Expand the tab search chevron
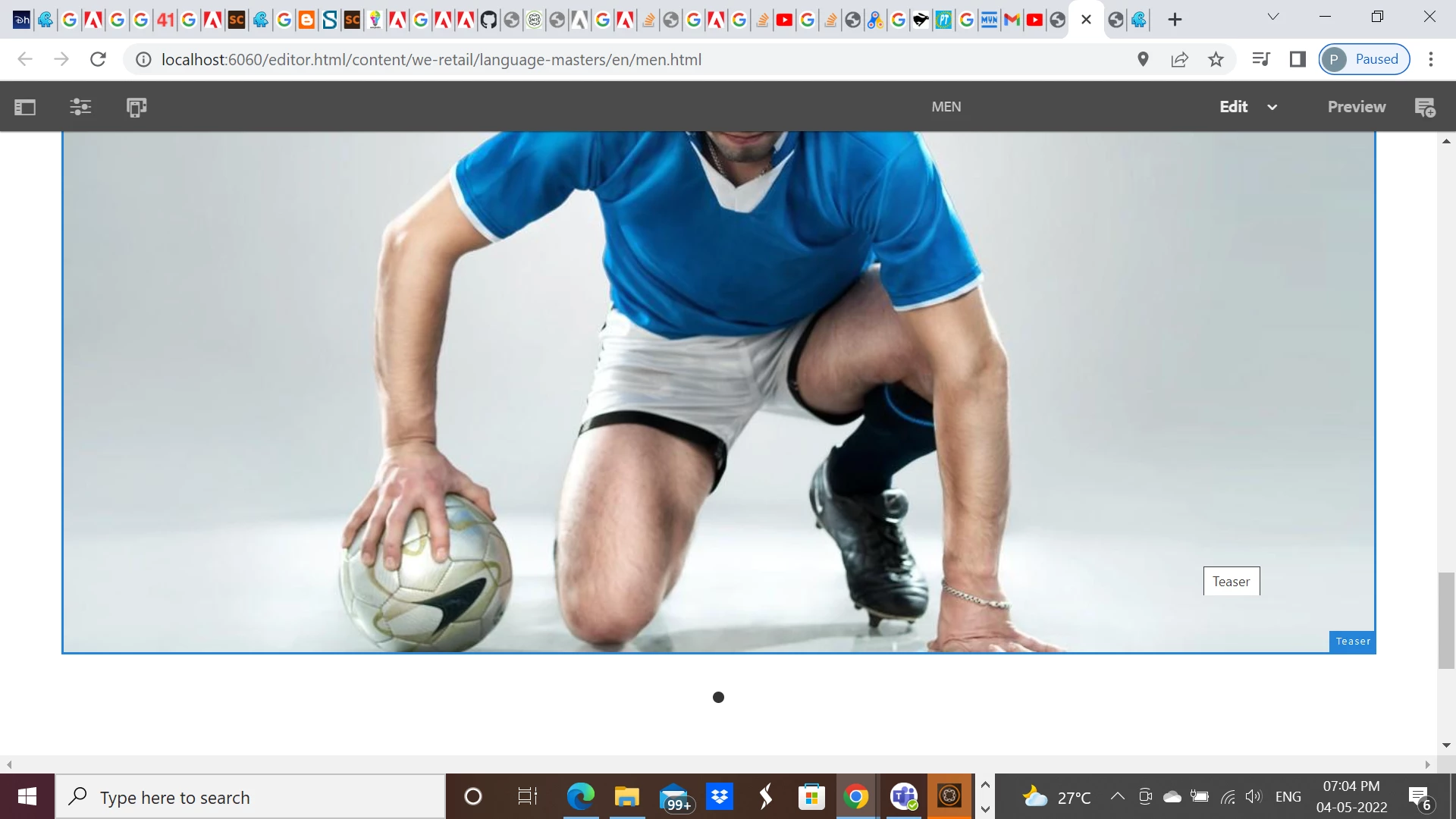 (1273, 17)
